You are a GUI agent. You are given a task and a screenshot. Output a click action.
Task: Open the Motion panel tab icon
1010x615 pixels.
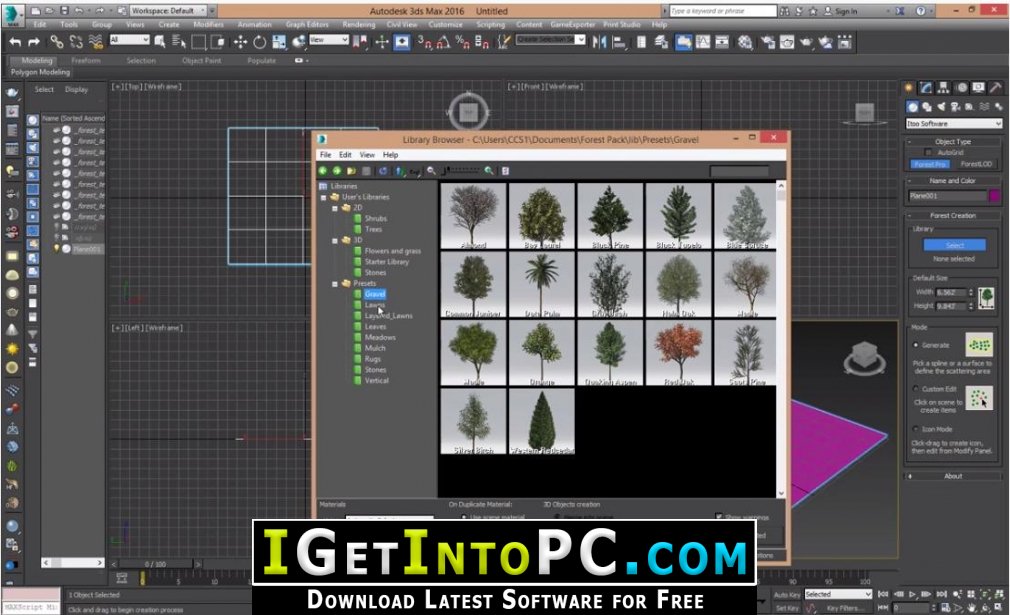(961, 88)
